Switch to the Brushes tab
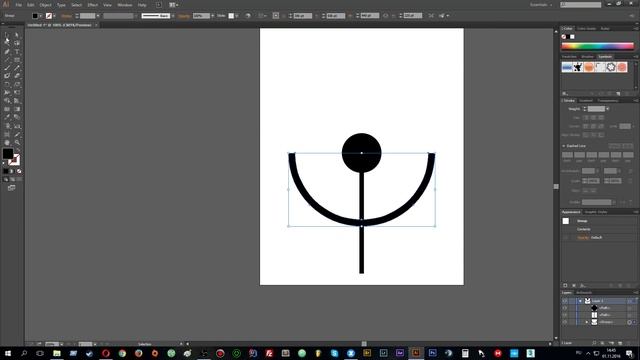 [x=587, y=56]
